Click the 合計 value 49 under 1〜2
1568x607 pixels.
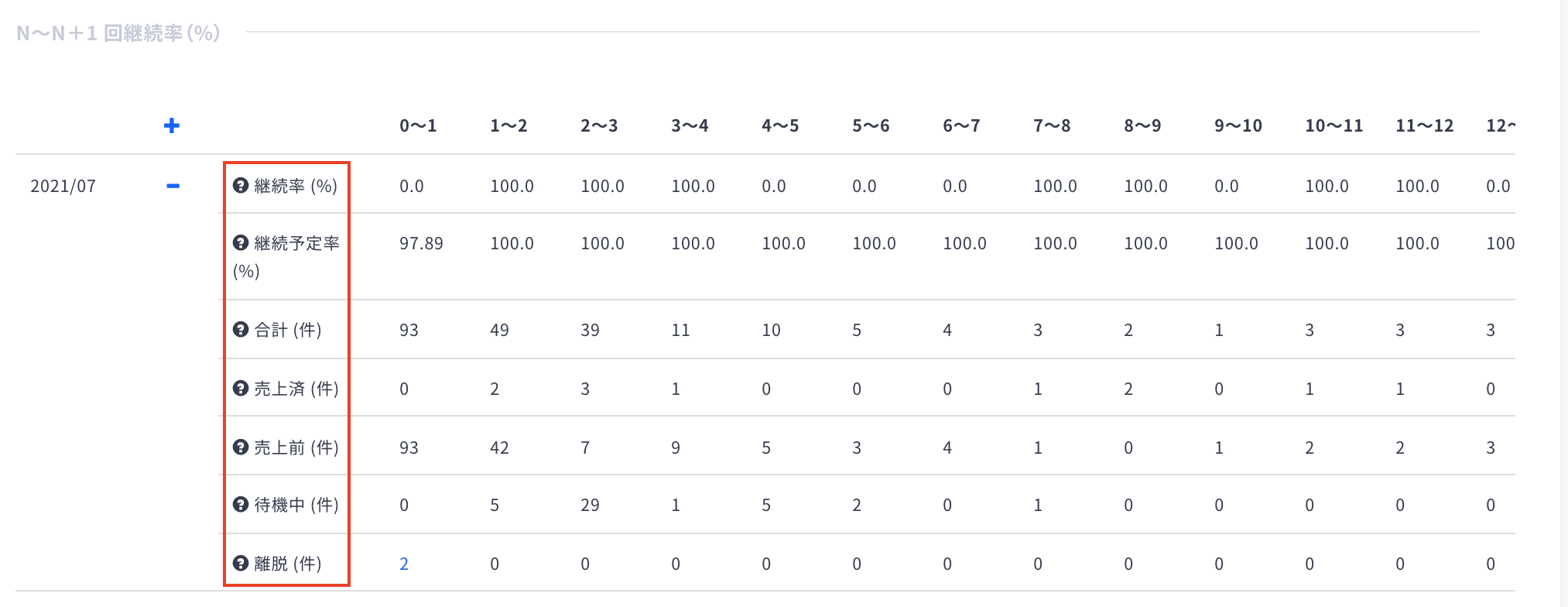tap(499, 331)
